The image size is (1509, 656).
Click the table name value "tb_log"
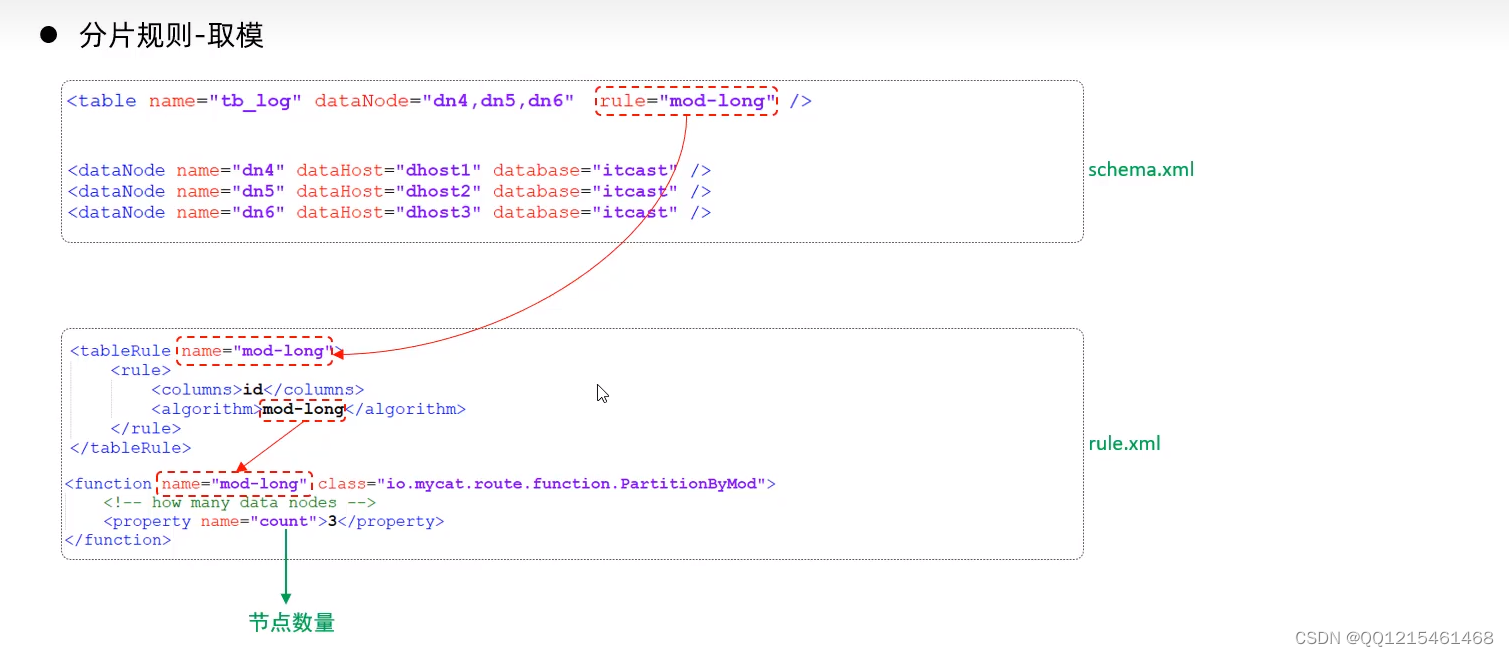pyautogui.click(x=255, y=101)
